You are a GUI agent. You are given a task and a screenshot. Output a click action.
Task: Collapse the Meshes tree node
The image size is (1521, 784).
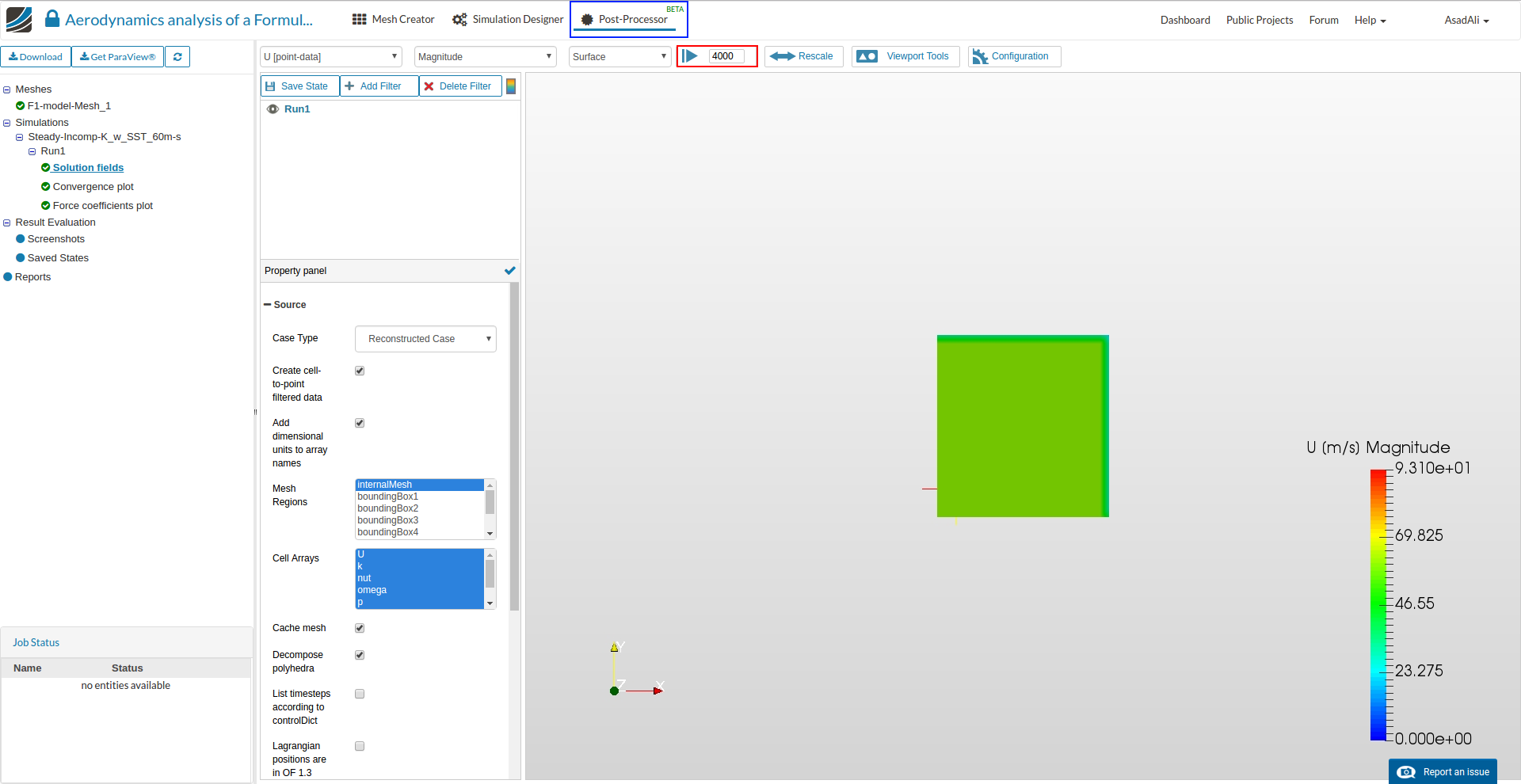pos(7,90)
